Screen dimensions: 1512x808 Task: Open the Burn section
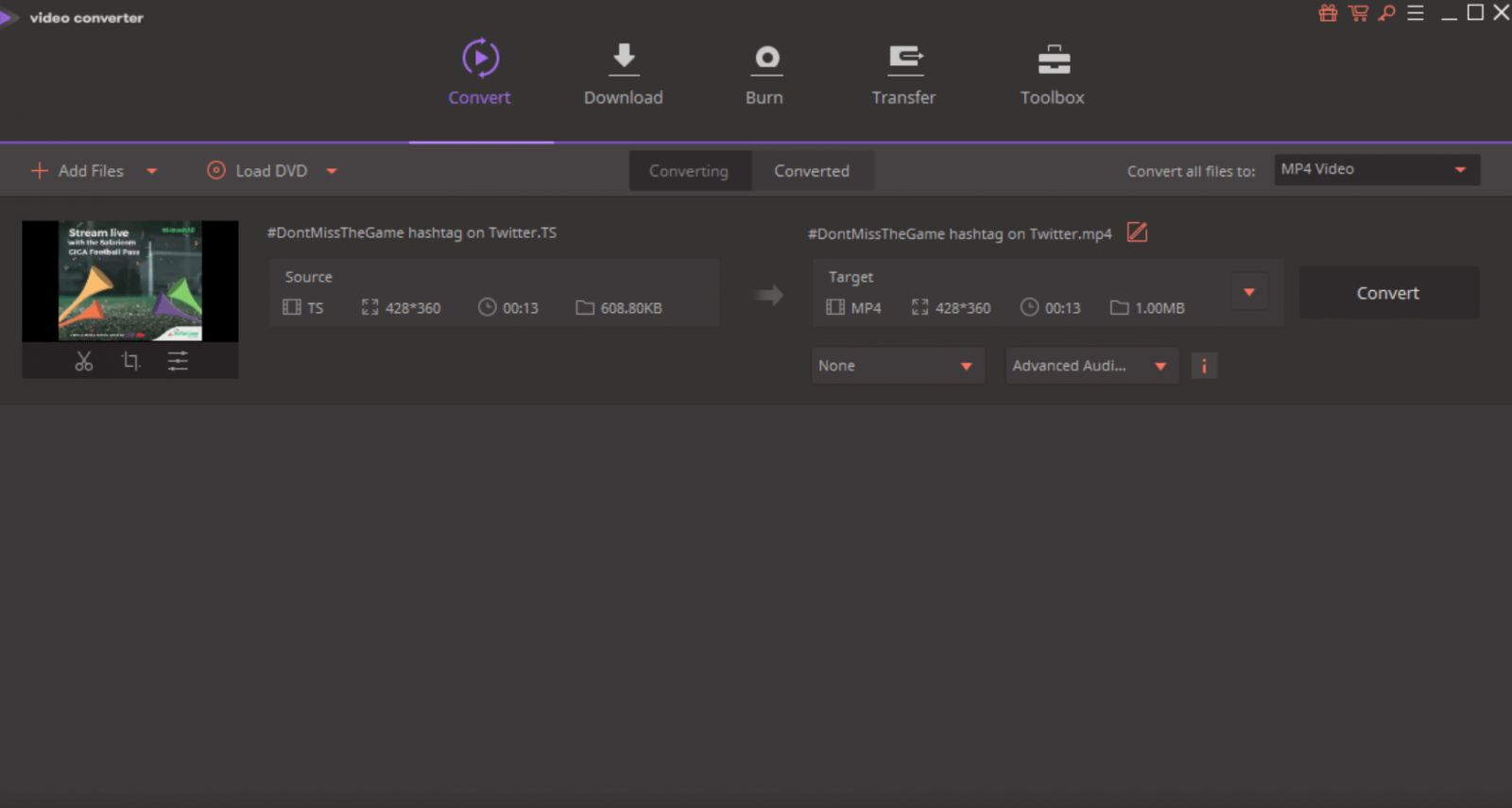[x=765, y=75]
